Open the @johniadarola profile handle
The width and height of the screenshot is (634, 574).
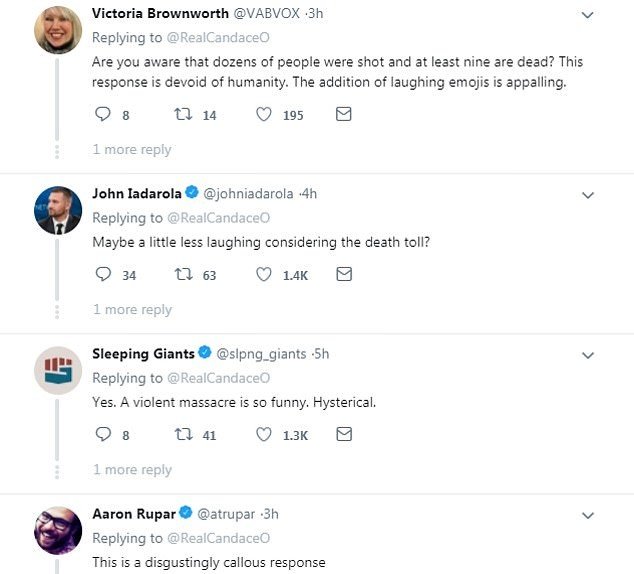pyautogui.click(x=251, y=193)
